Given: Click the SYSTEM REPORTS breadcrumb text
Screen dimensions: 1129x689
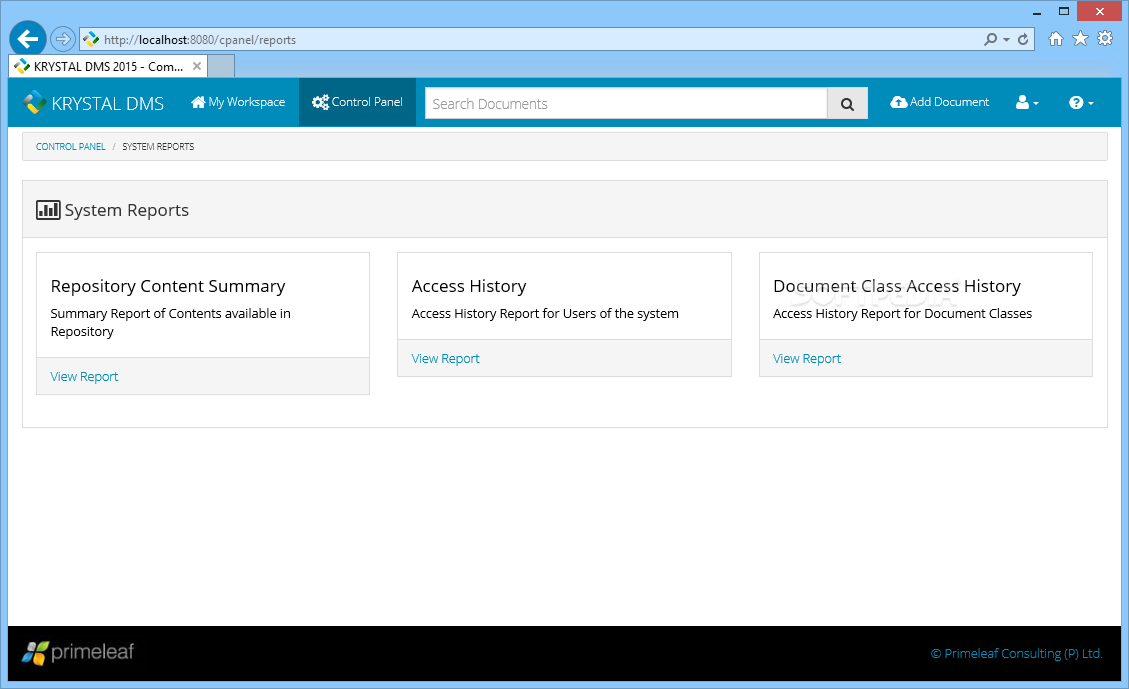Looking at the screenshot, I should 158,146.
